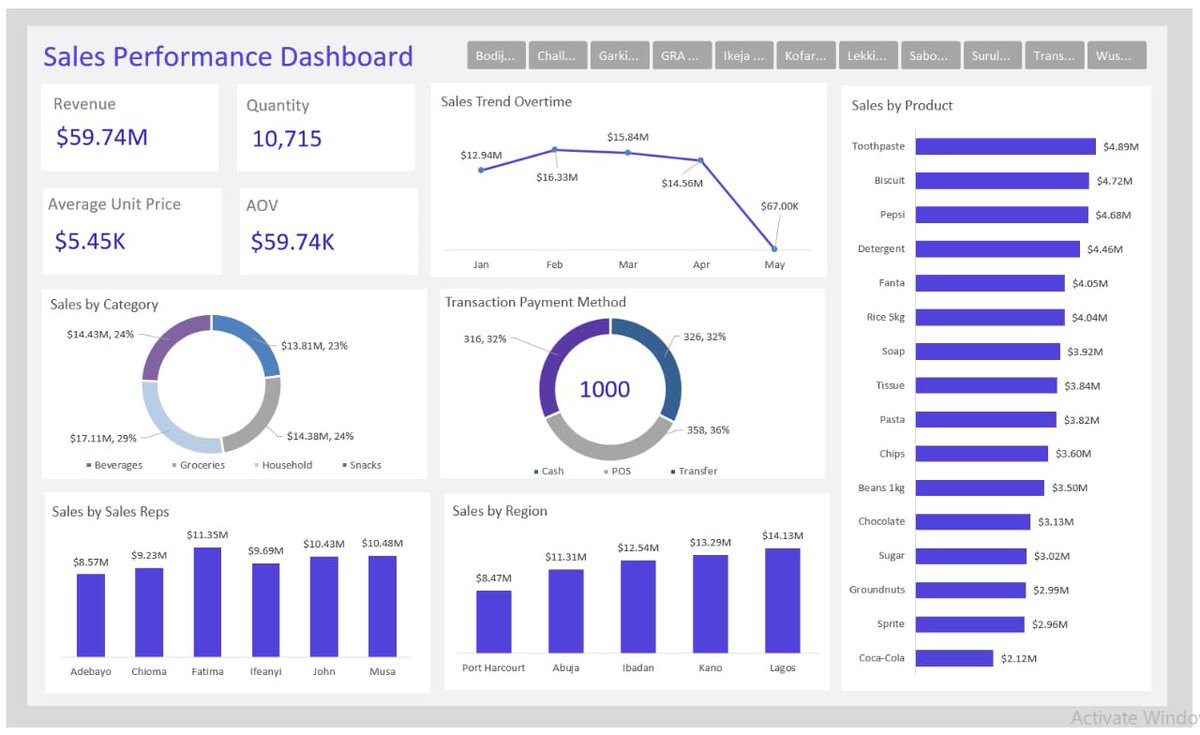
Task: Click the AOV value $59.74K
Action: [x=293, y=241]
